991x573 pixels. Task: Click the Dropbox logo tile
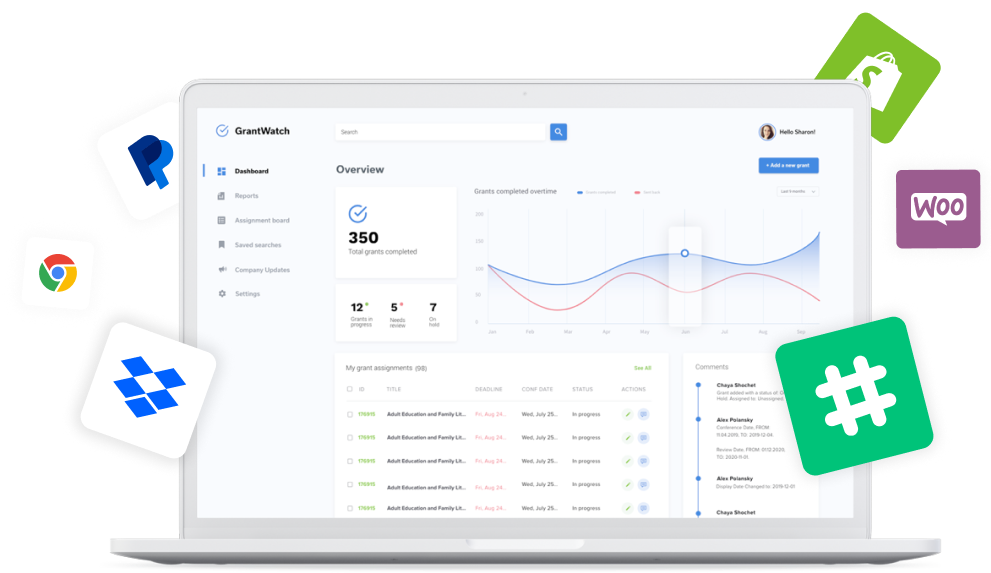click(149, 388)
